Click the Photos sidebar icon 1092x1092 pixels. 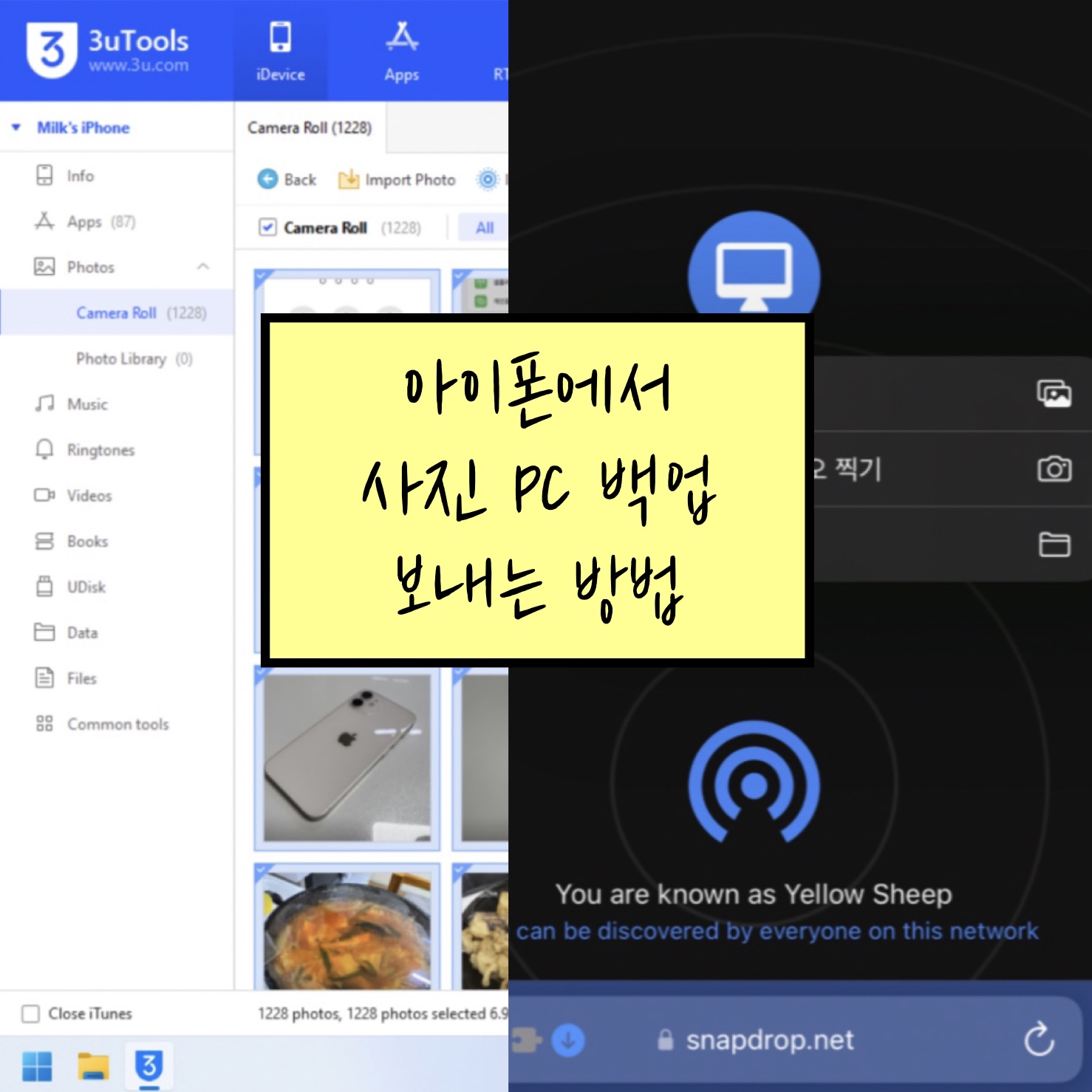pos(44,267)
